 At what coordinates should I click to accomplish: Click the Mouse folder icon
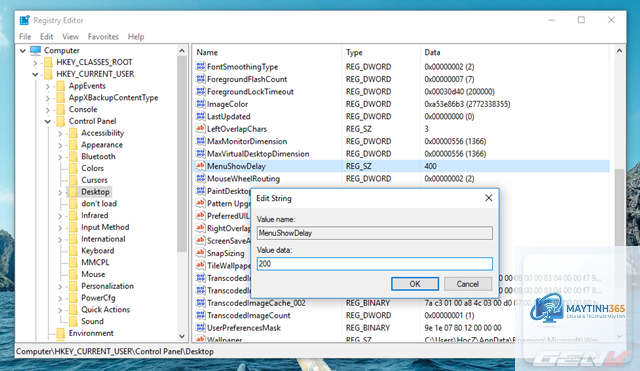click(x=73, y=274)
